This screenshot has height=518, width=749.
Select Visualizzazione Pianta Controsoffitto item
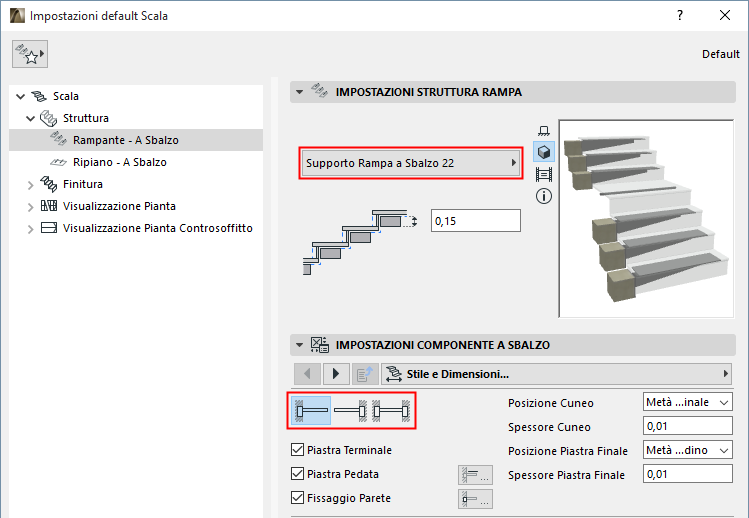pyautogui.click(x=158, y=228)
